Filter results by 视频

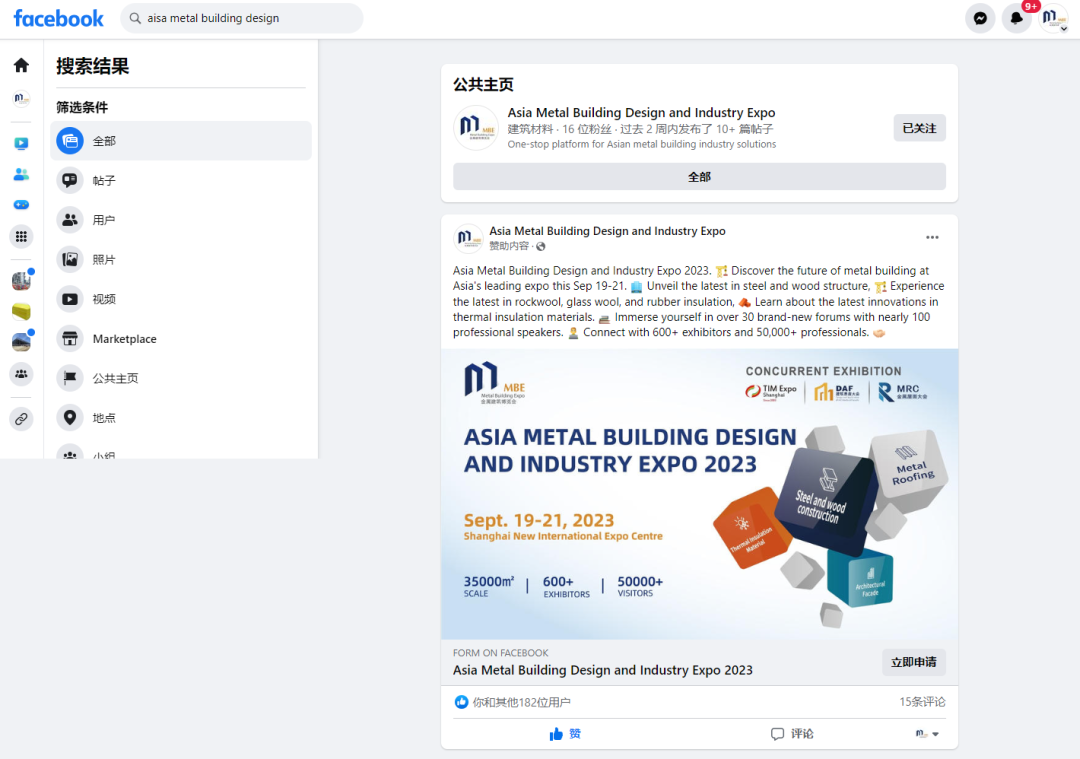tap(181, 300)
